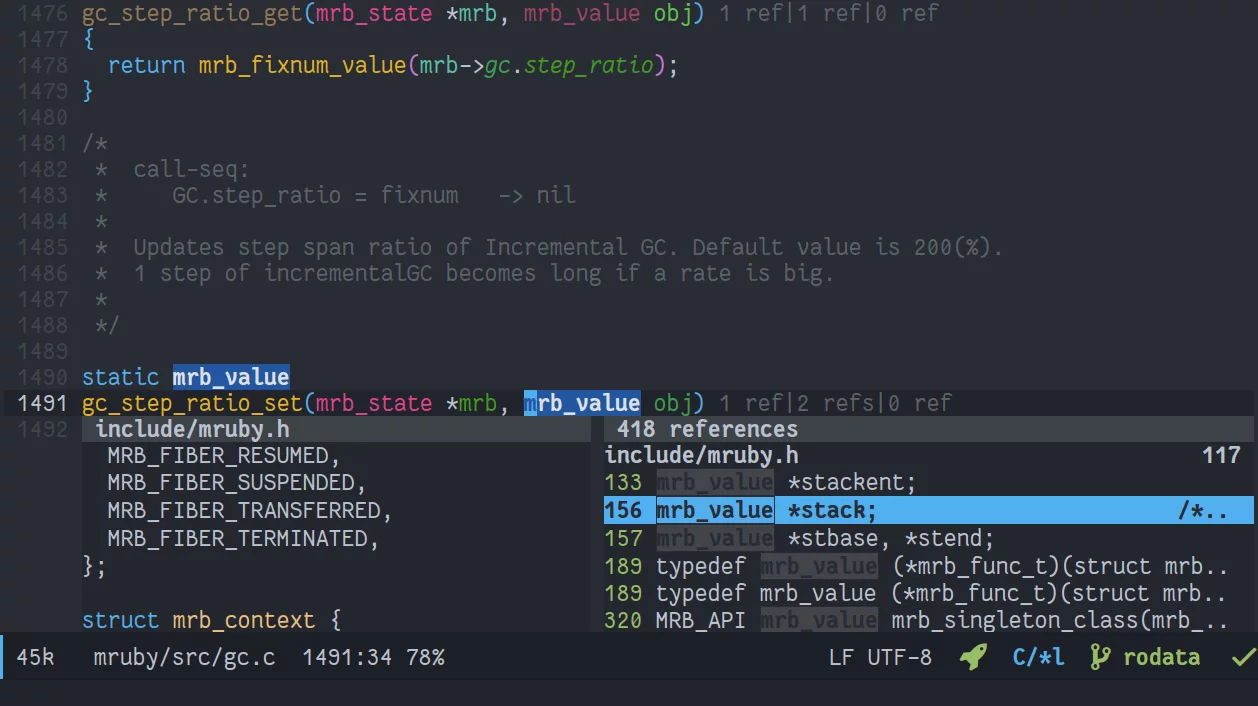Click '1 ref|2 refs|0 ref' lens on line 1491
Screen dimensions: 1258x706
(x=835, y=403)
